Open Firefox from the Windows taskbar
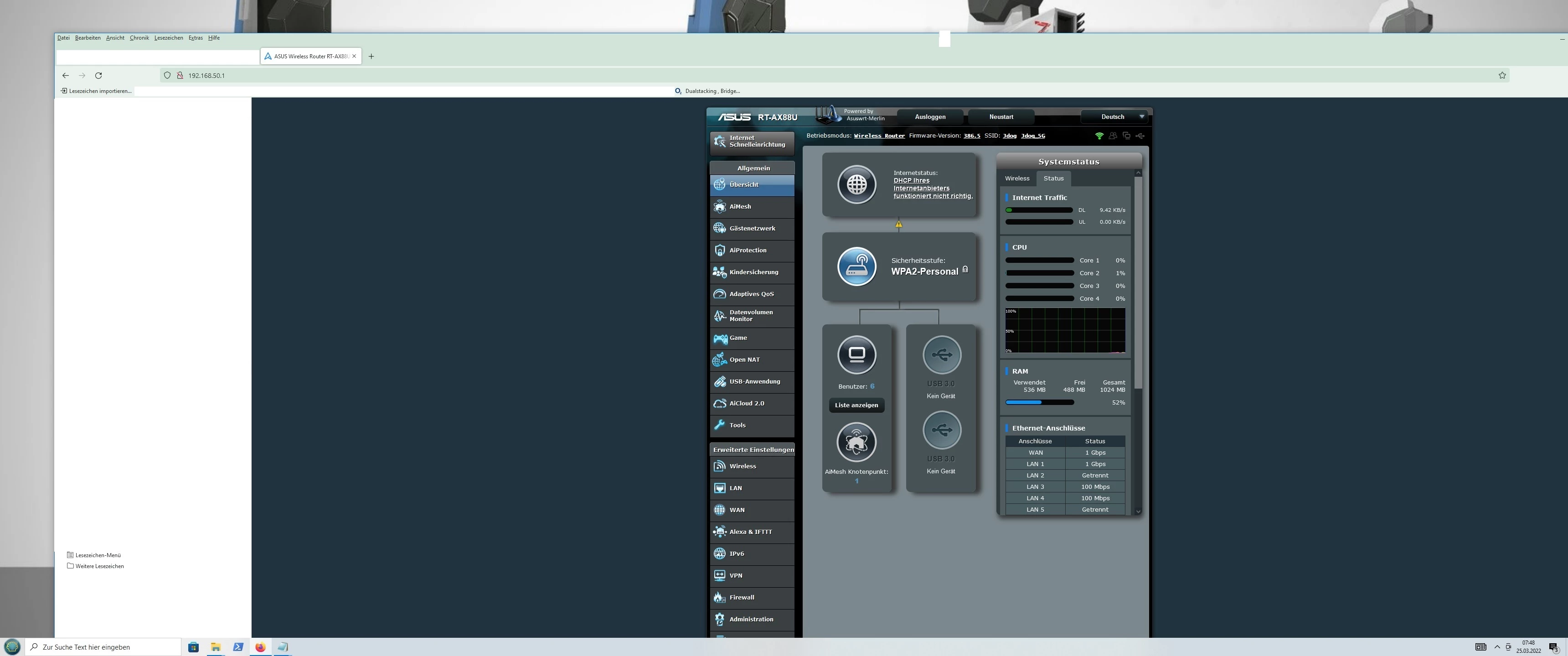 [261, 647]
